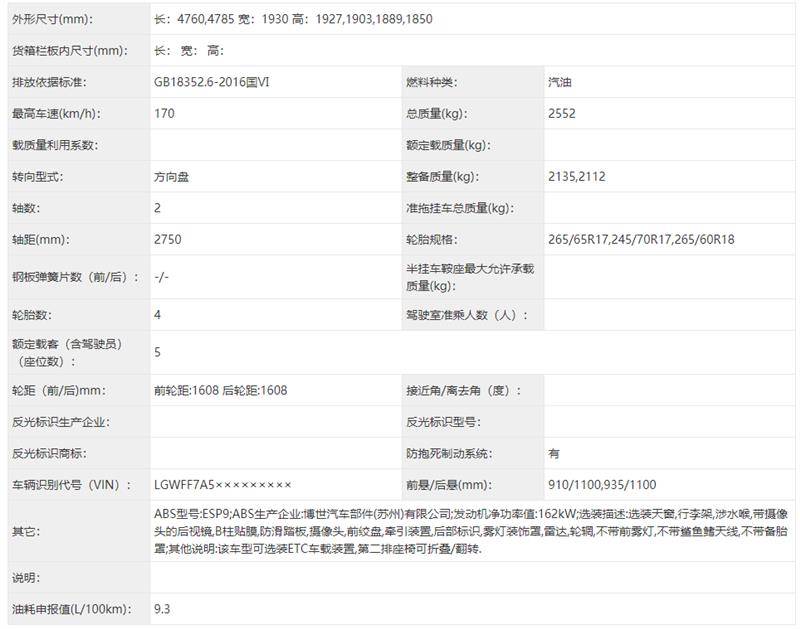Screen dimensions: 800x629
Task: Click the 载质量利用系数 label
Action: click(x=55, y=145)
